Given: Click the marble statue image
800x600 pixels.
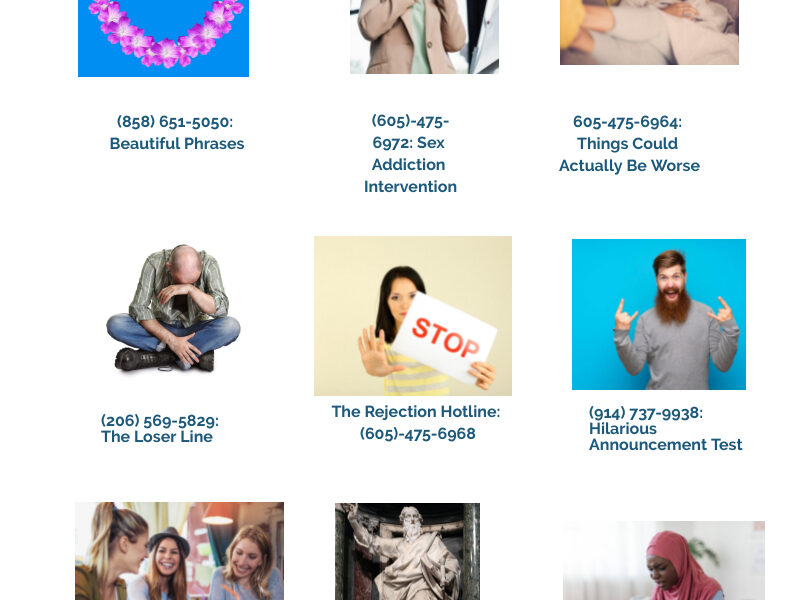Looking at the screenshot, I should point(407,552).
